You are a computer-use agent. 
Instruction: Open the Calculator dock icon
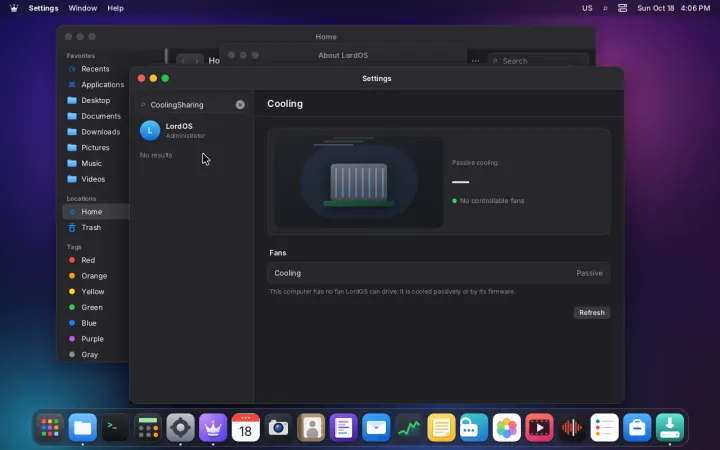click(x=148, y=428)
